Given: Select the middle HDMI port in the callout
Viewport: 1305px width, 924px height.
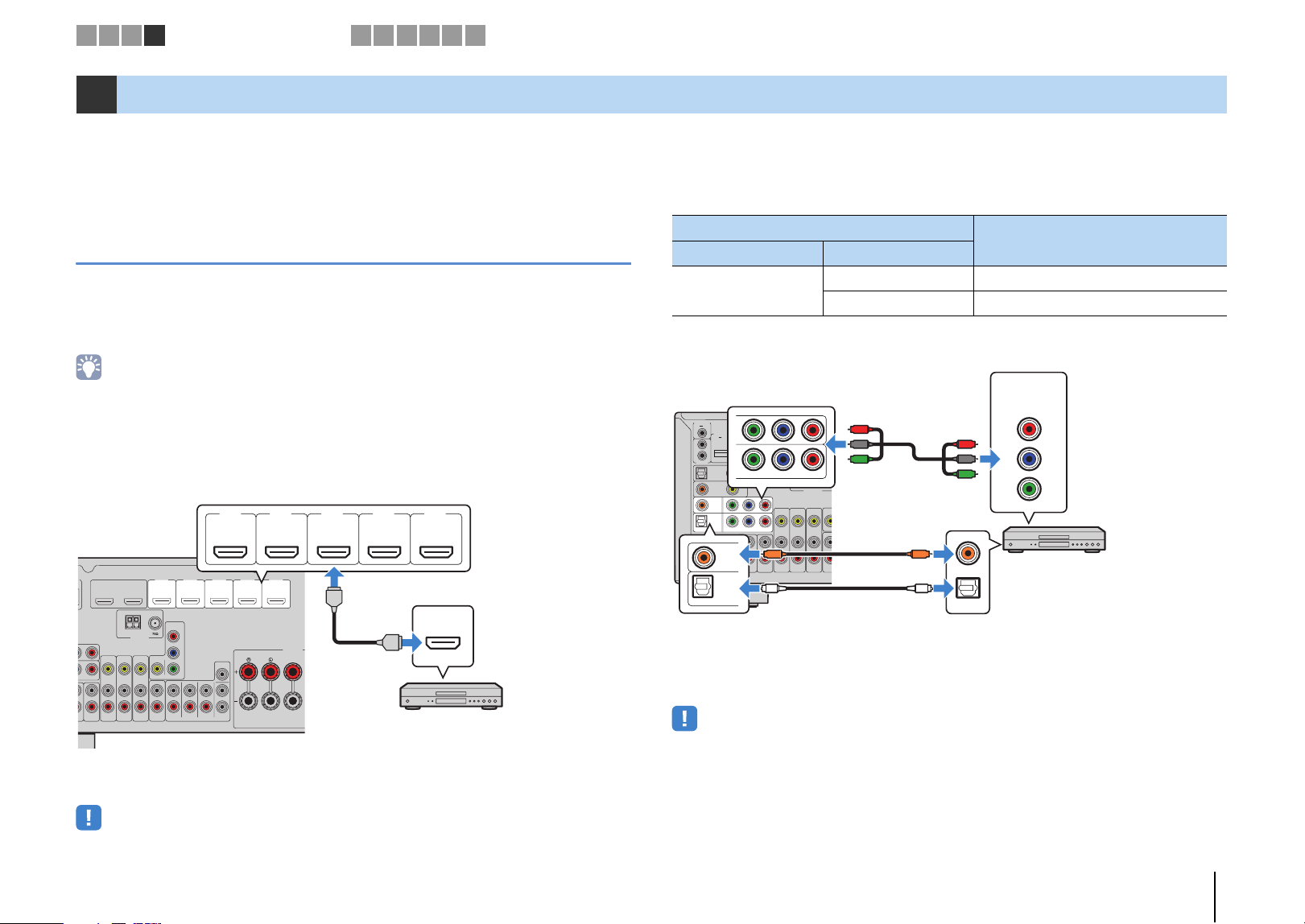Looking at the screenshot, I should (x=333, y=553).
